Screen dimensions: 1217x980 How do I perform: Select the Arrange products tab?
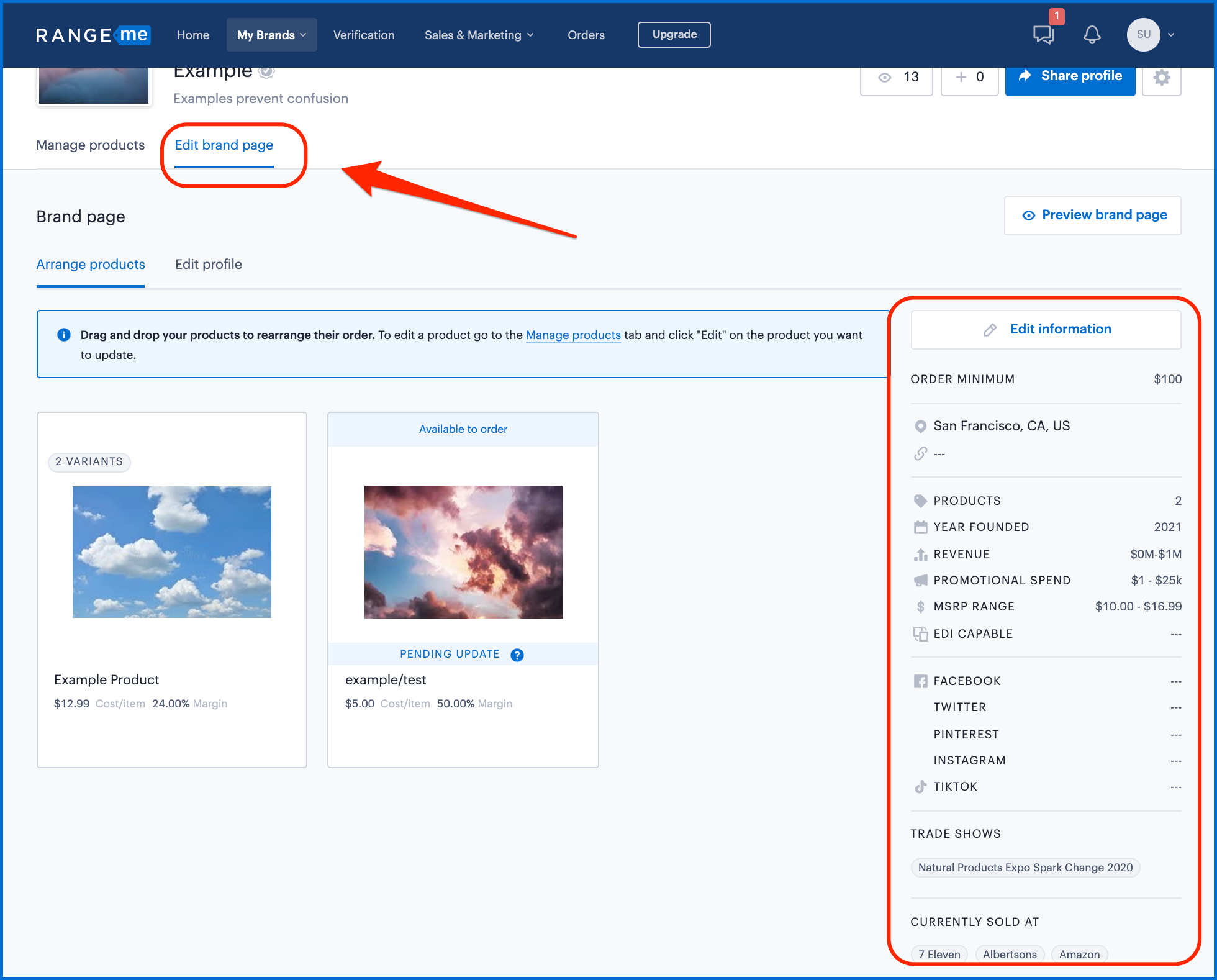click(x=90, y=264)
